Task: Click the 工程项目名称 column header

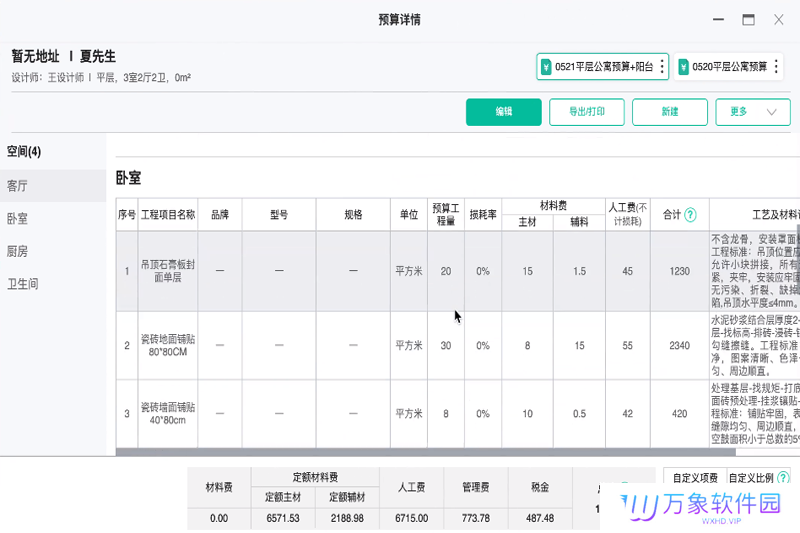Action: (168, 215)
